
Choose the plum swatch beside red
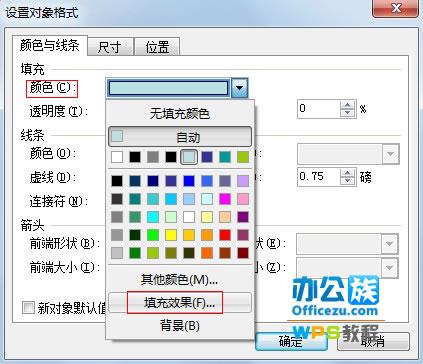(243, 235)
